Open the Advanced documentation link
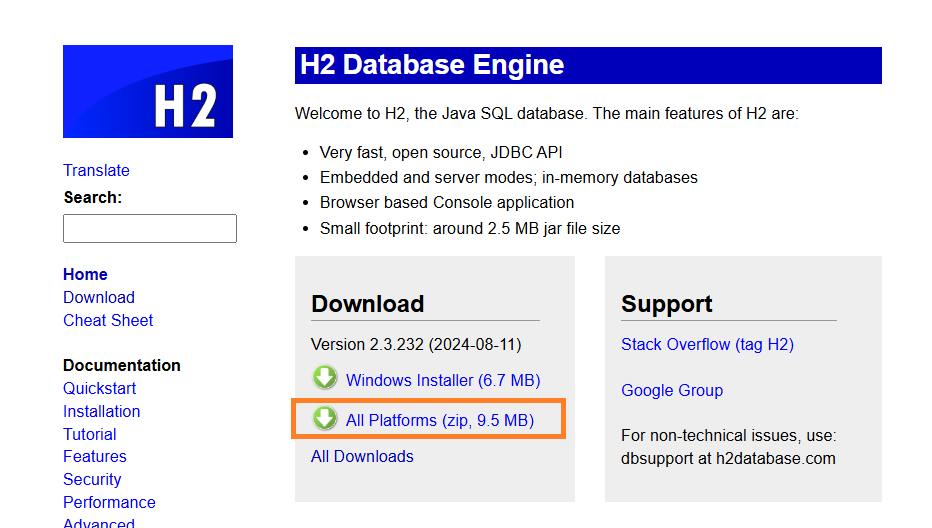The height and width of the screenshot is (528, 932). [x=99, y=523]
